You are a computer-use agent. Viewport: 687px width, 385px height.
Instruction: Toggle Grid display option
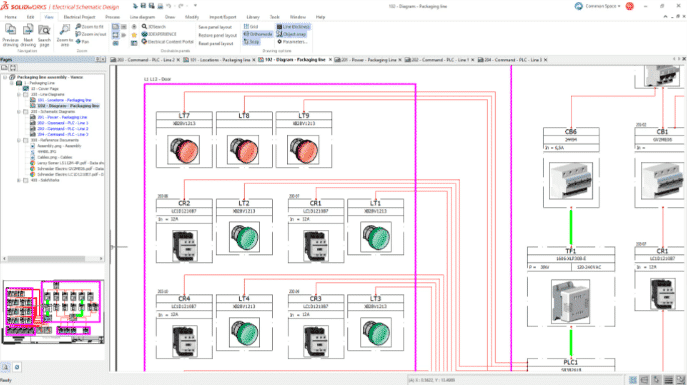click(x=251, y=27)
